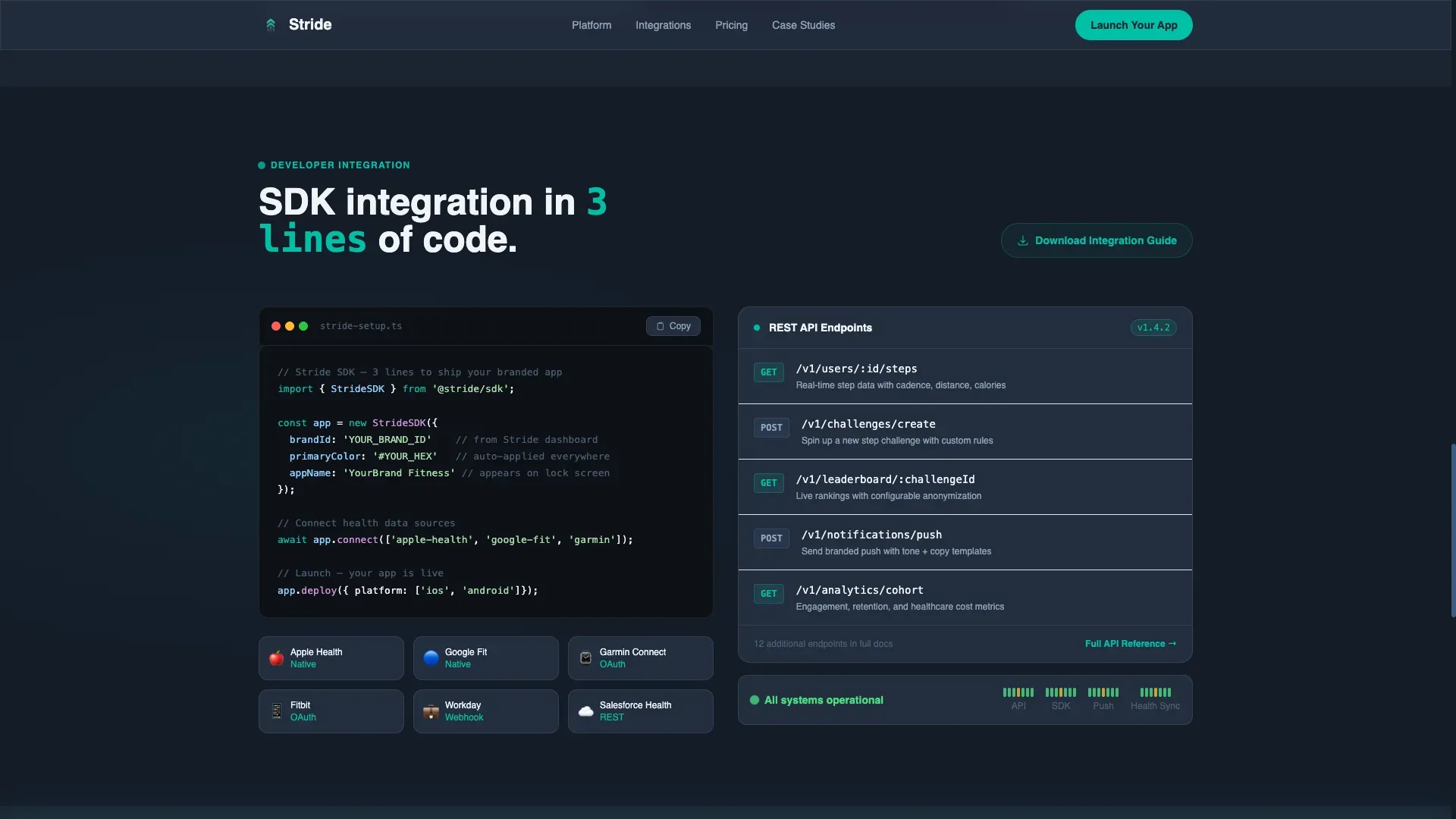Click the OAuth label under Fitbit
This screenshot has height=819, width=1456.
point(303,717)
